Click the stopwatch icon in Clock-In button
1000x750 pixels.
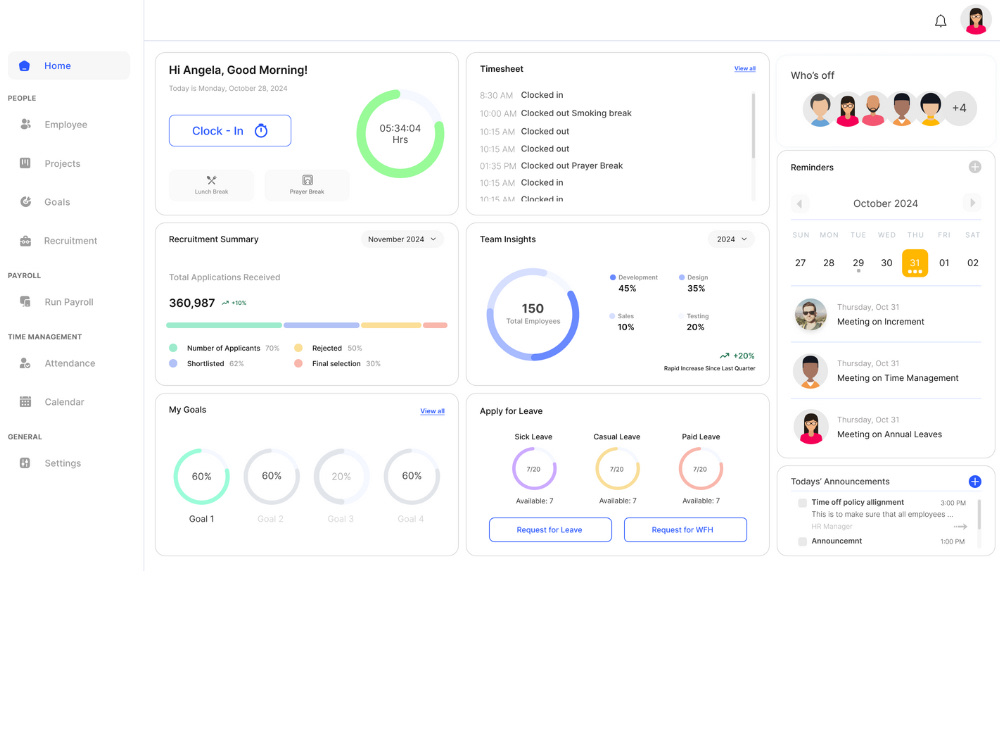point(261,131)
